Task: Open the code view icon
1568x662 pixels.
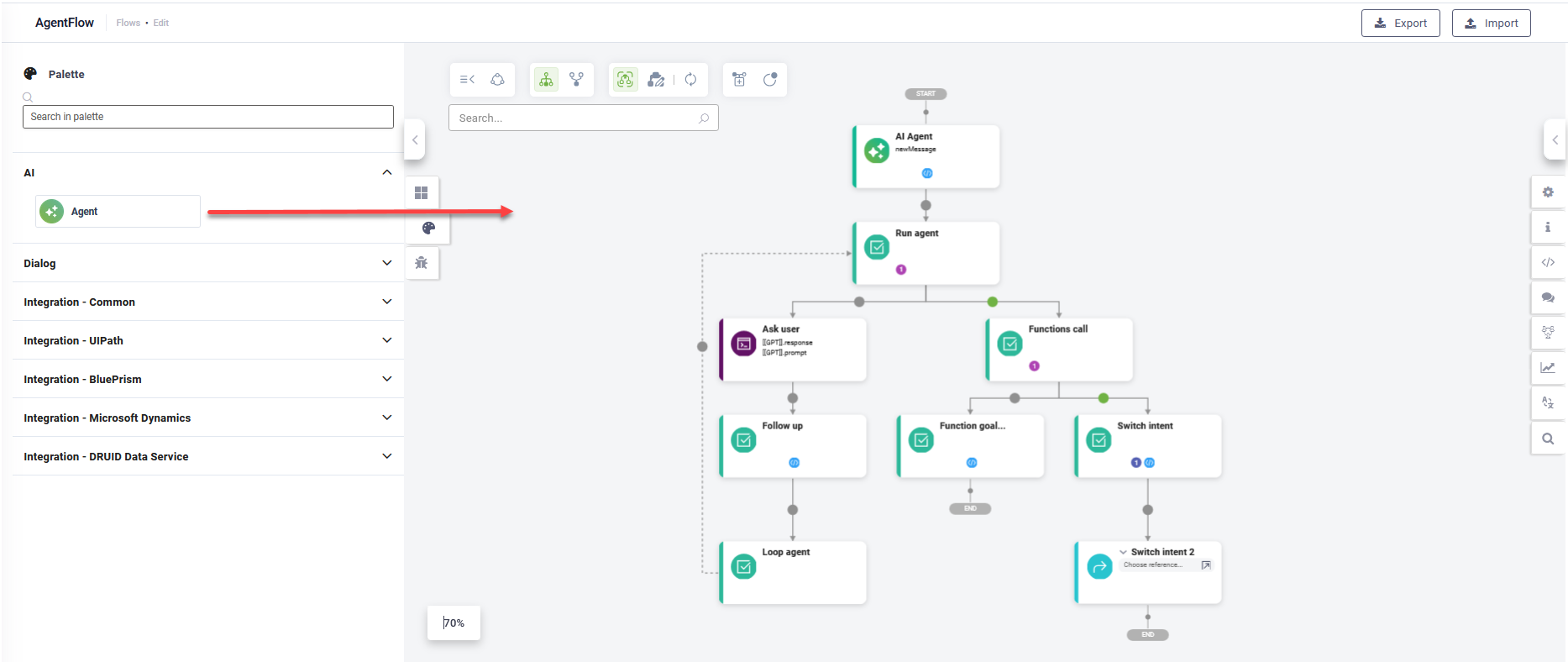Action: (1548, 262)
